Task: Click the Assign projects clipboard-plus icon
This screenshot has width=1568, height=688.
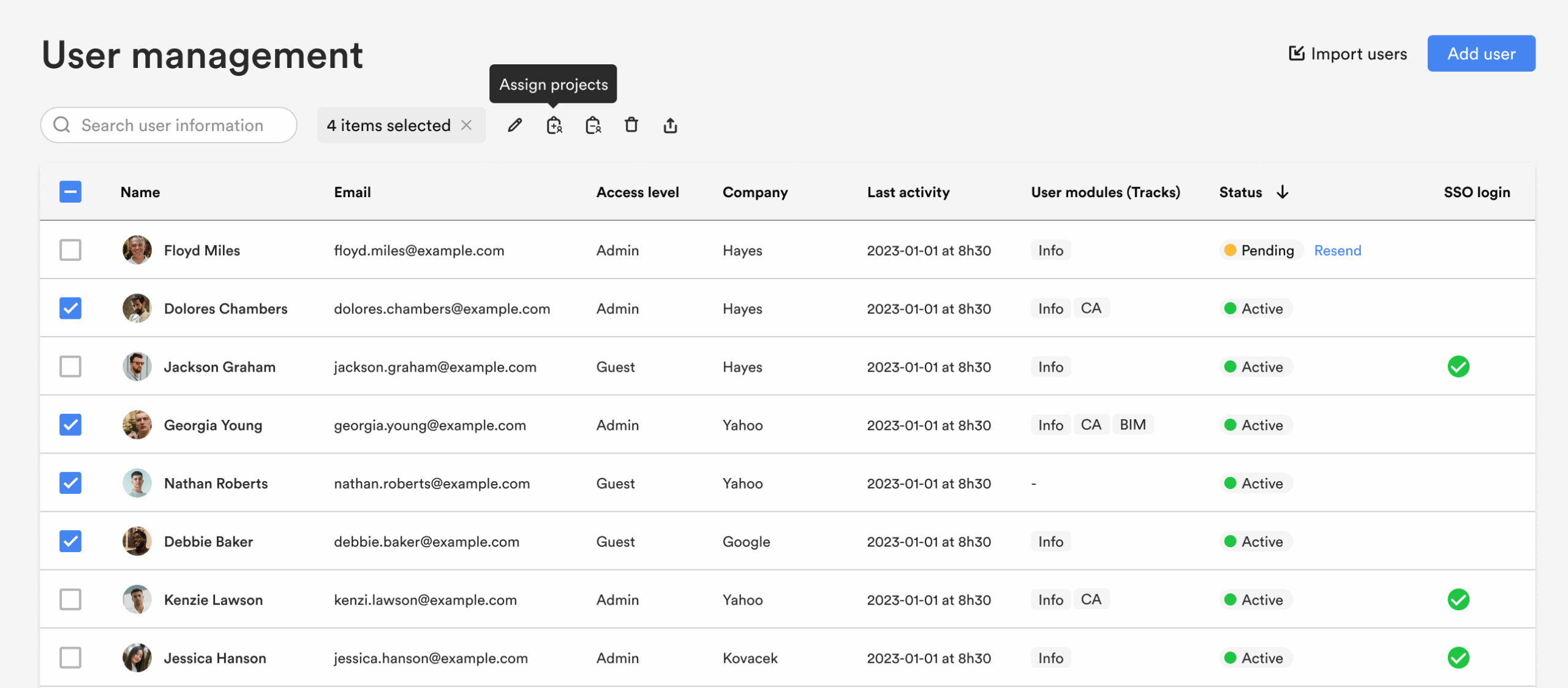Action: (554, 125)
